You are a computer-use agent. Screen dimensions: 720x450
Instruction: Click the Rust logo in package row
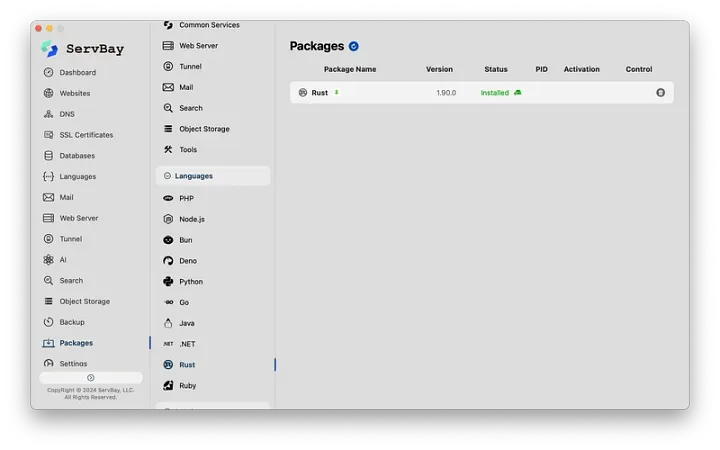(x=303, y=93)
